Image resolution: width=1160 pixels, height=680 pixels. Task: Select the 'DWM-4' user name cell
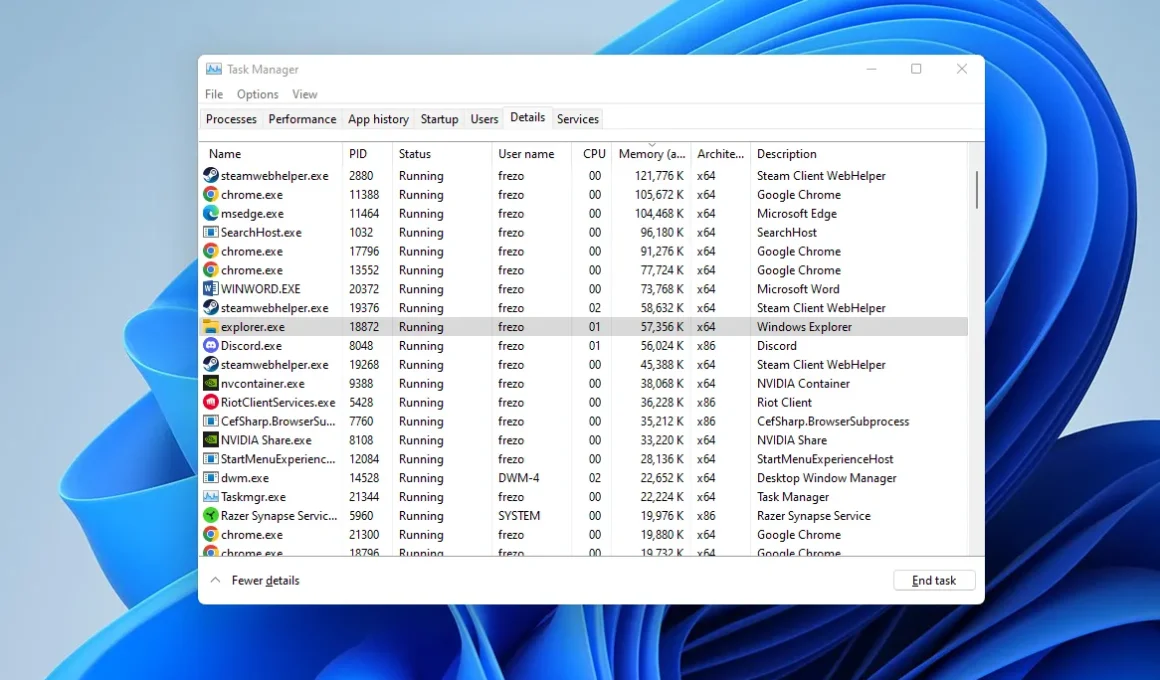(519, 477)
